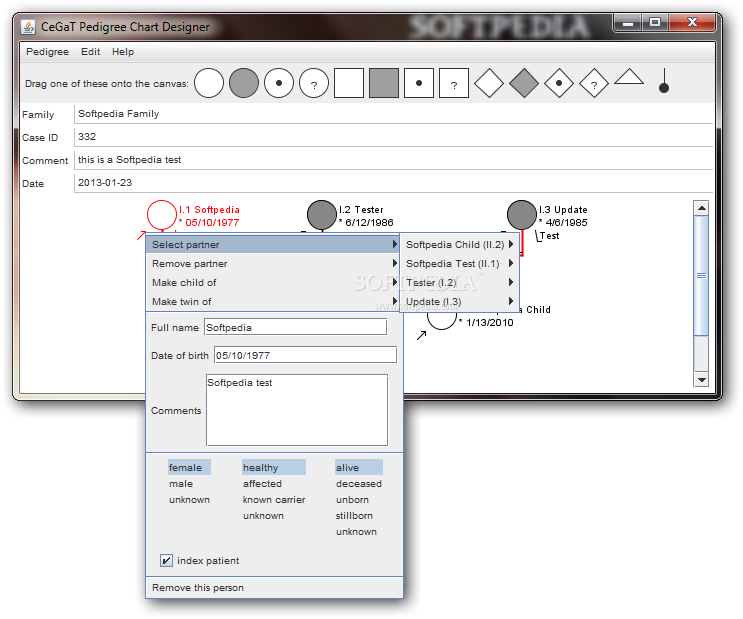Viewport: 743px width, 619px height.
Task: Set health status to unknown
Action: pos(263,516)
